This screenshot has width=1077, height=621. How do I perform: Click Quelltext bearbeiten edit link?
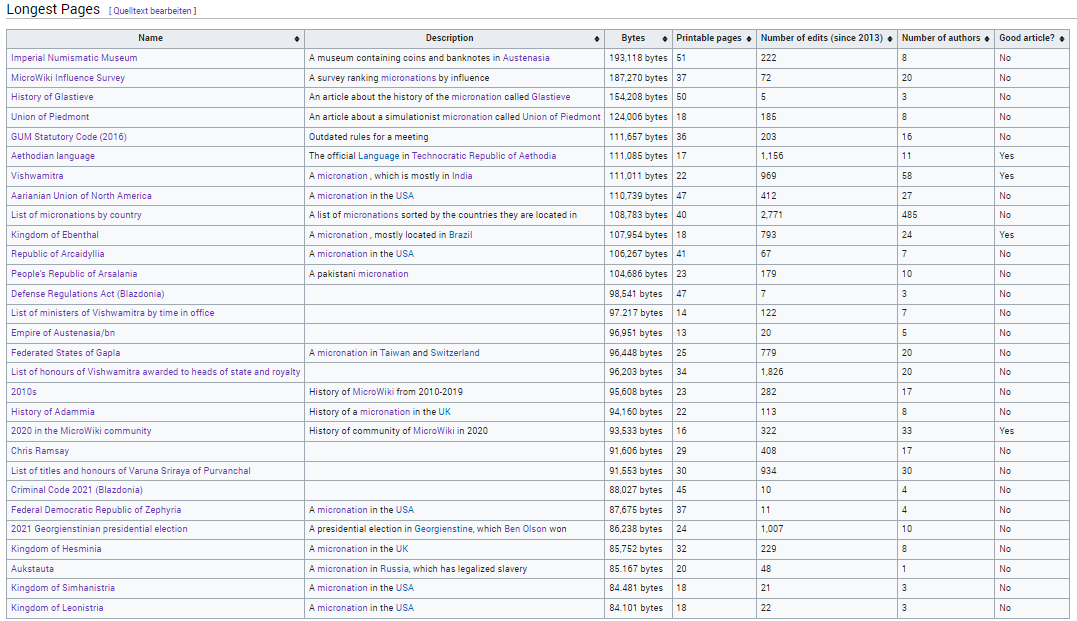coord(152,11)
